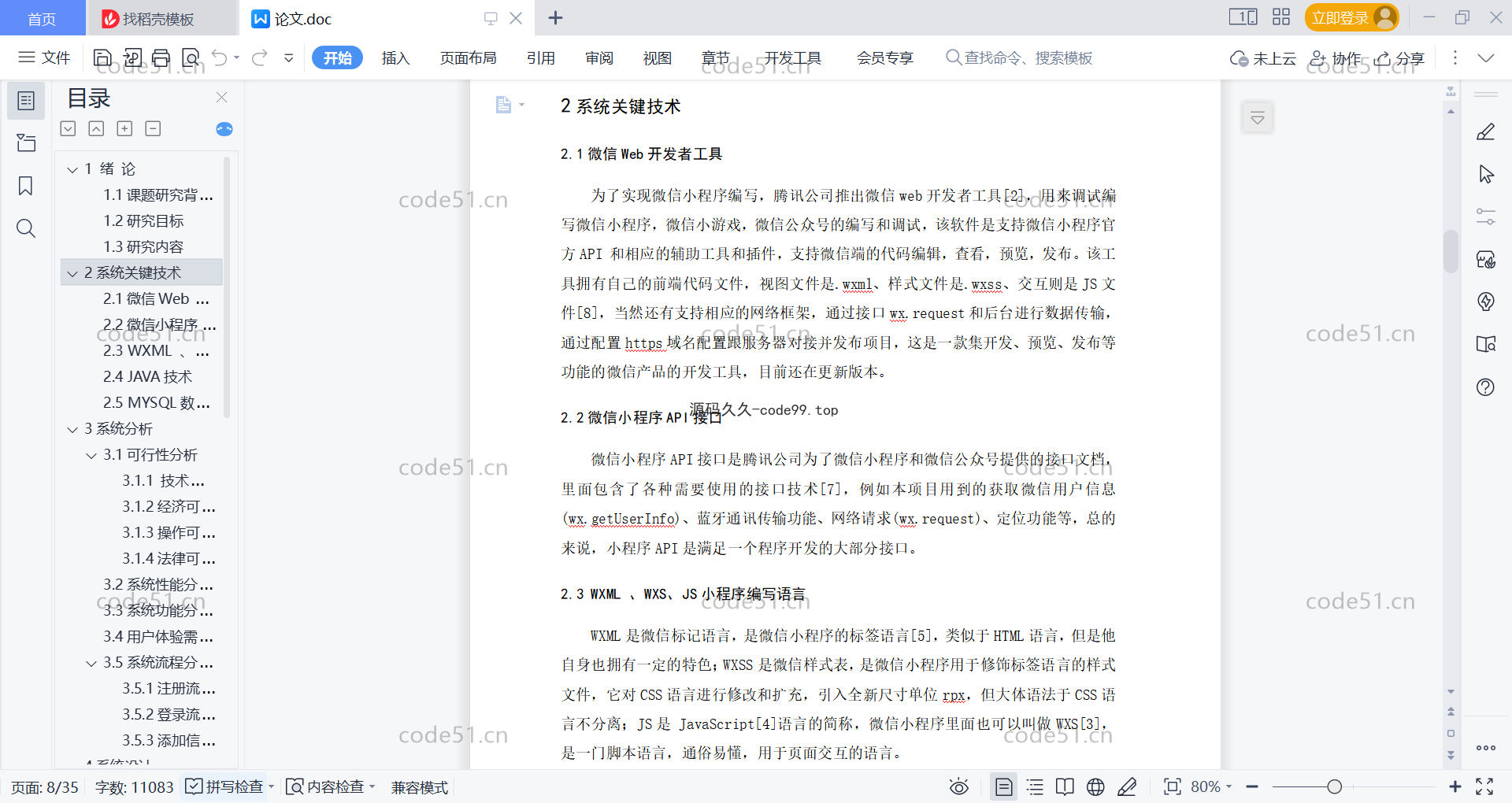Switch to the 引用 tab

541,57
